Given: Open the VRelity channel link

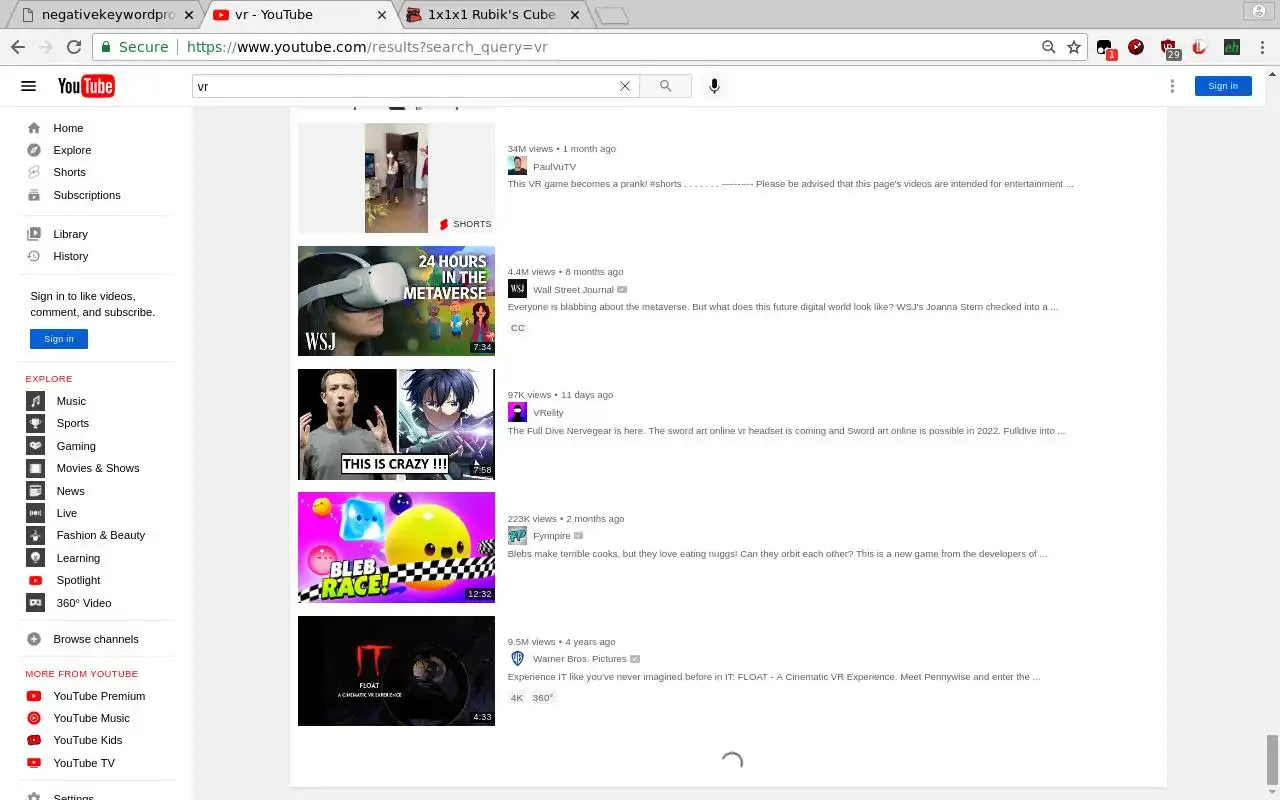Looking at the screenshot, I should tap(548, 413).
